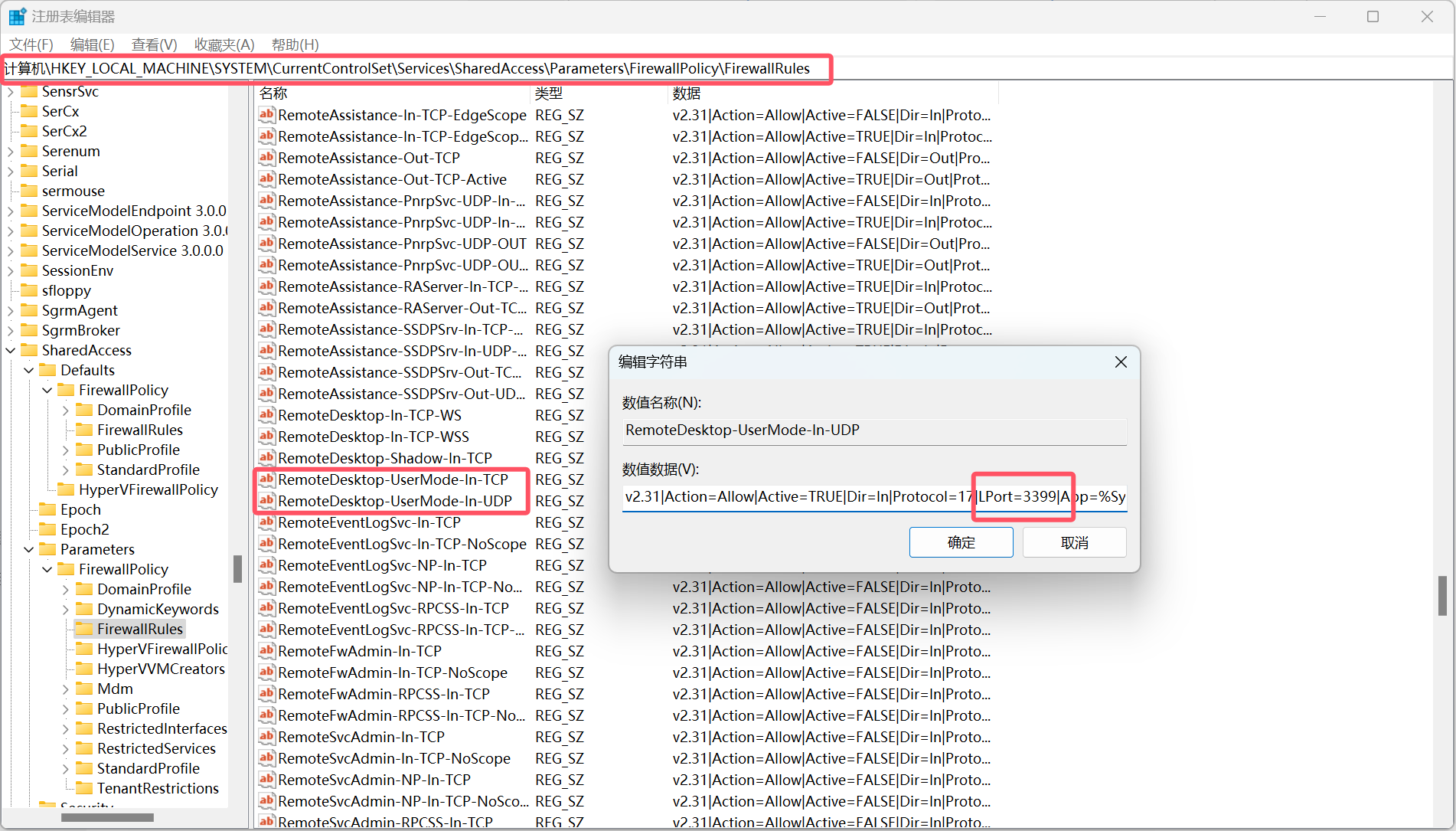Click the Registry Editor app icon in title bar
This screenshot has height=831, width=1456.
pyautogui.click(x=17, y=16)
